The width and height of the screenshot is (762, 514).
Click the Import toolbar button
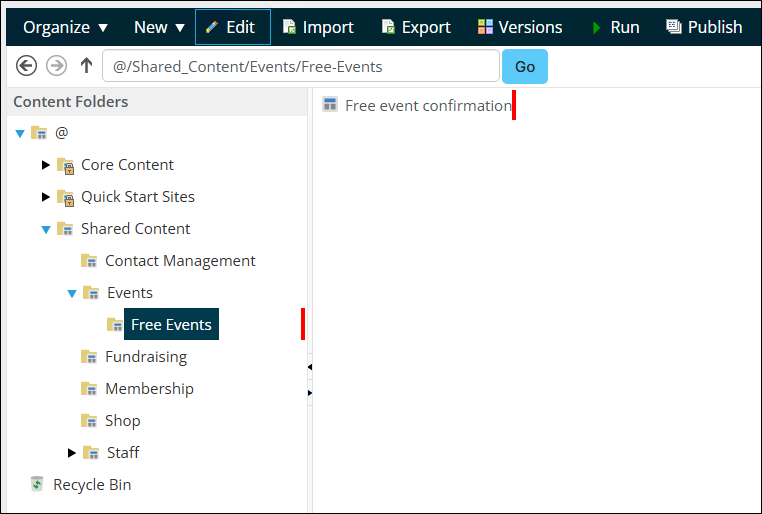coord(318,27)
